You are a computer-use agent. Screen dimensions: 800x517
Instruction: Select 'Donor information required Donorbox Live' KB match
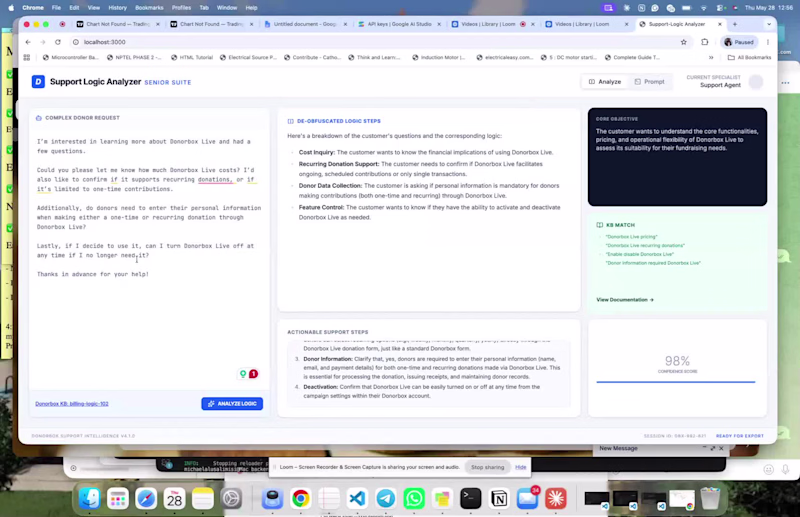coord(653,263)
